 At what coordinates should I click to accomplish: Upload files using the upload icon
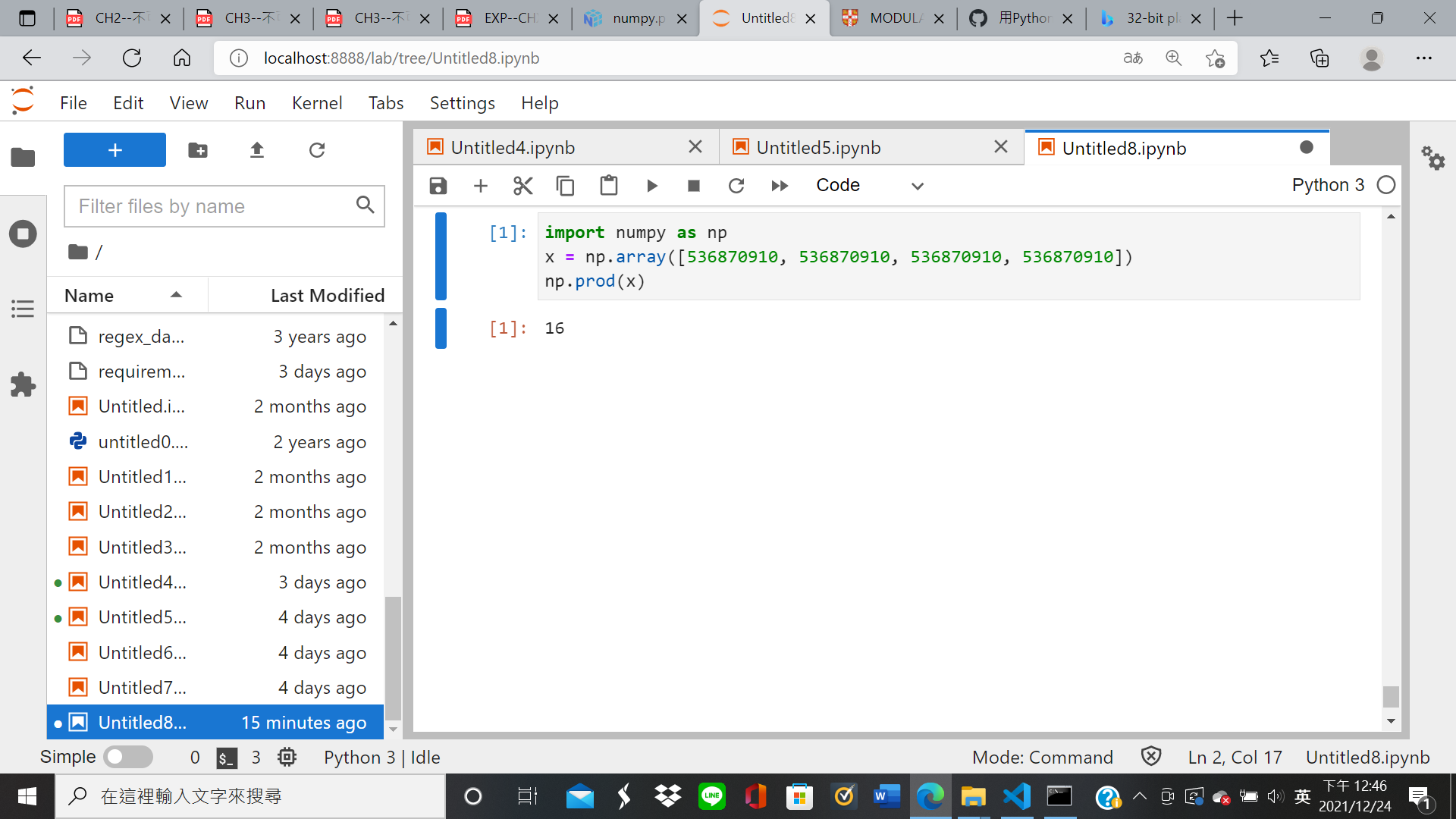[x=257, y=150]
